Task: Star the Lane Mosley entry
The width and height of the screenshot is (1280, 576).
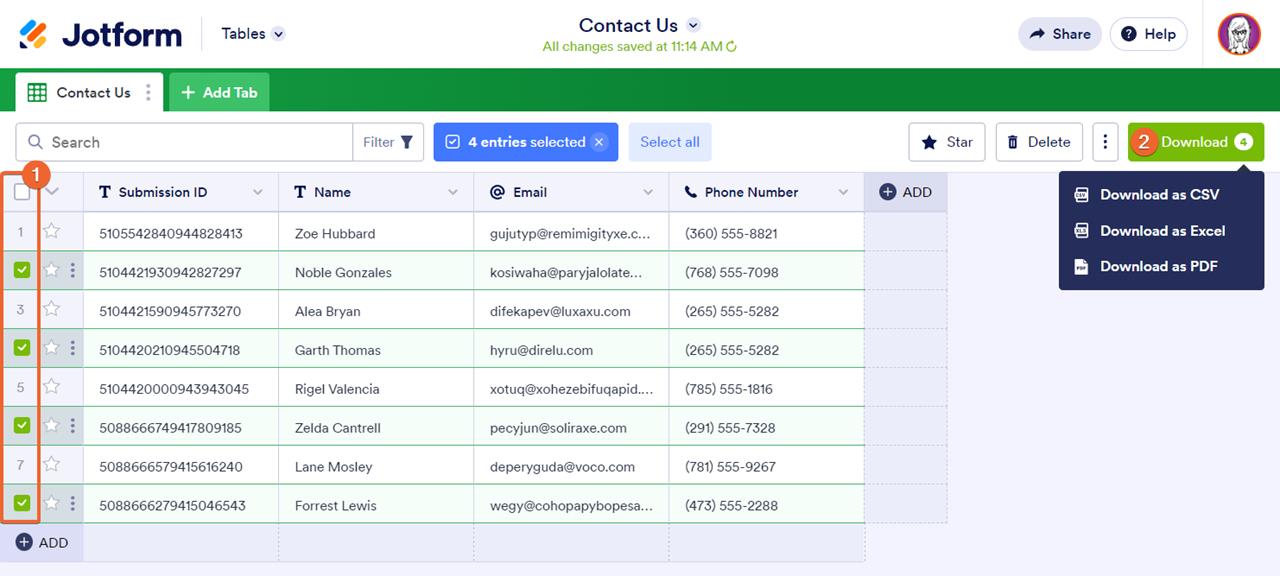Action: pyautogui.click(x=52, y=465)
